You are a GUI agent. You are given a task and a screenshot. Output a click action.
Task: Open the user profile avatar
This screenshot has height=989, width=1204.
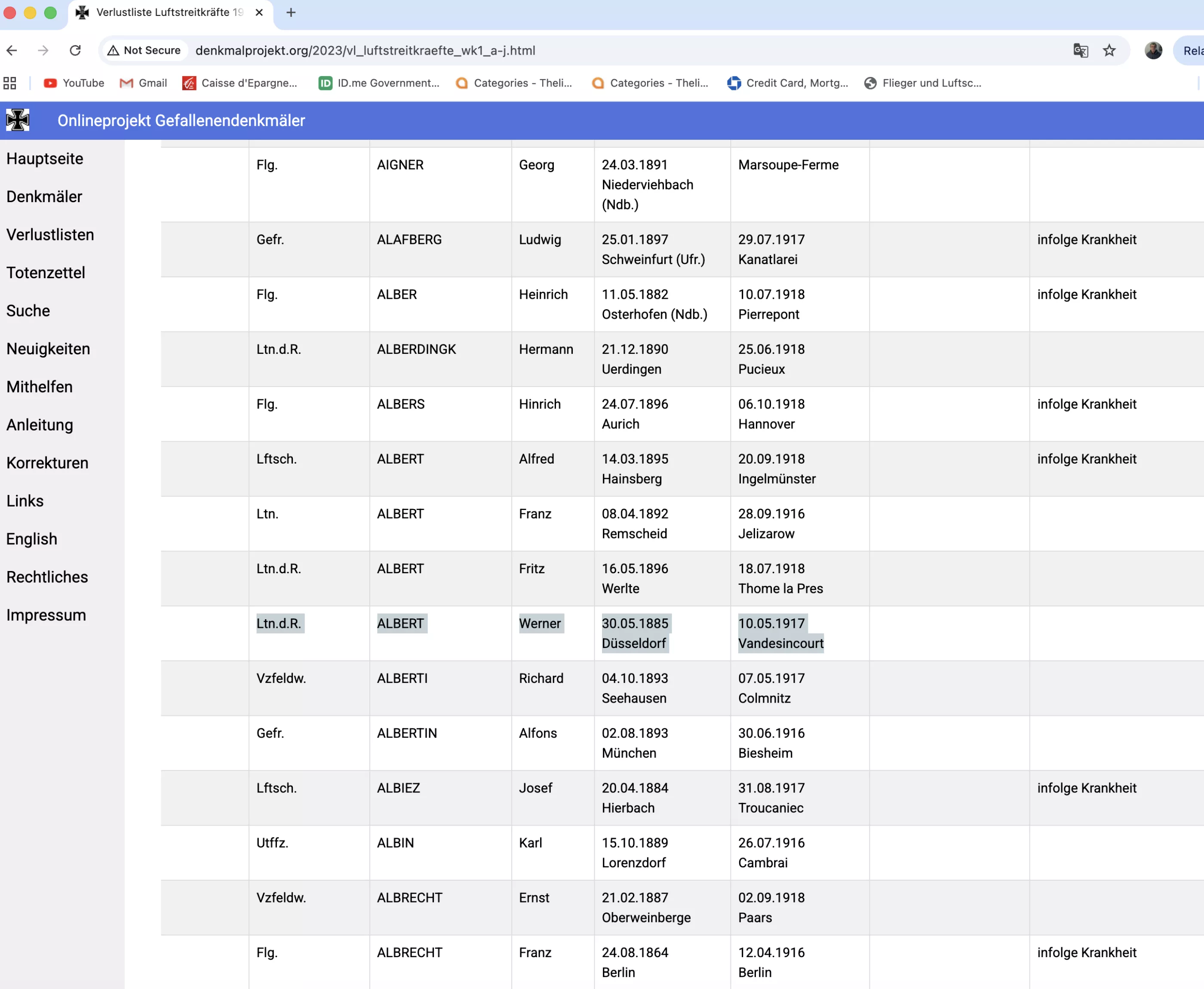[1153, 50]
